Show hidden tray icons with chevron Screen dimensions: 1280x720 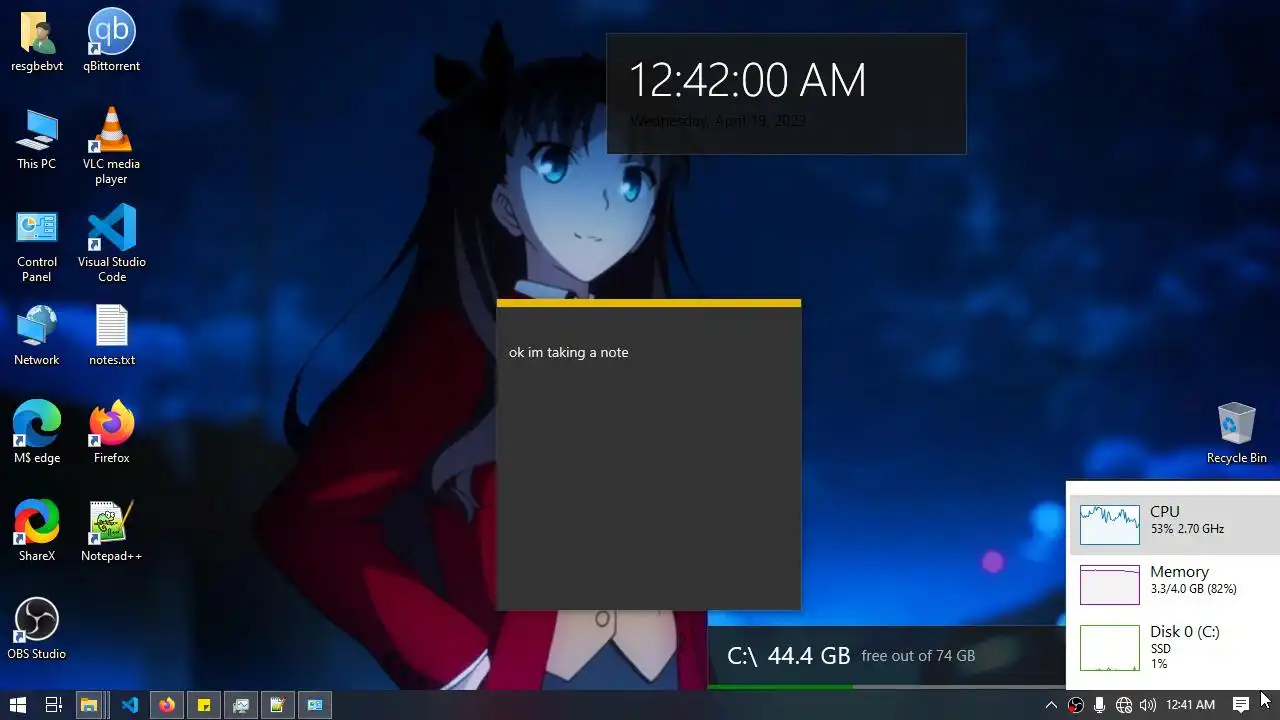click(x=1051, y=705)
